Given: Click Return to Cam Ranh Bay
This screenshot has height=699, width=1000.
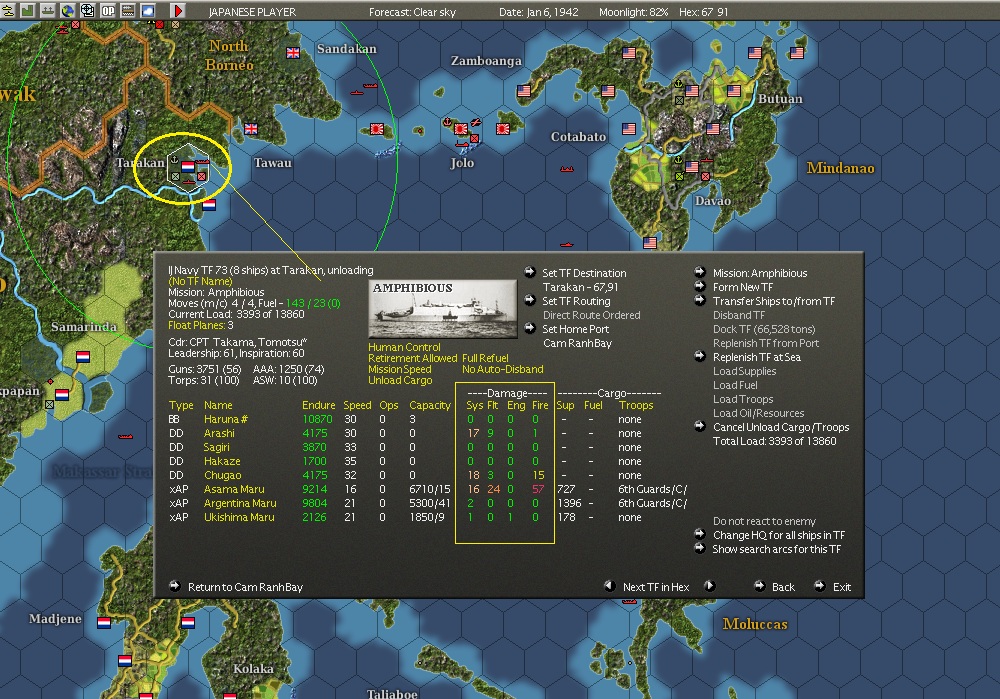Looking at the screenshot, I should pos(245,587).
